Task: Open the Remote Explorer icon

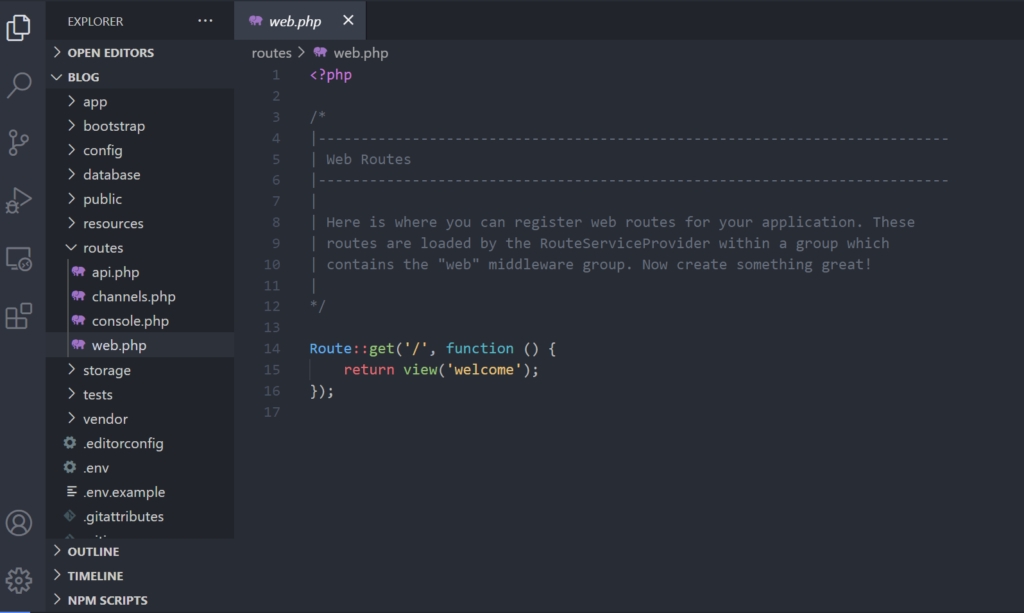Action: coord(19,259)
